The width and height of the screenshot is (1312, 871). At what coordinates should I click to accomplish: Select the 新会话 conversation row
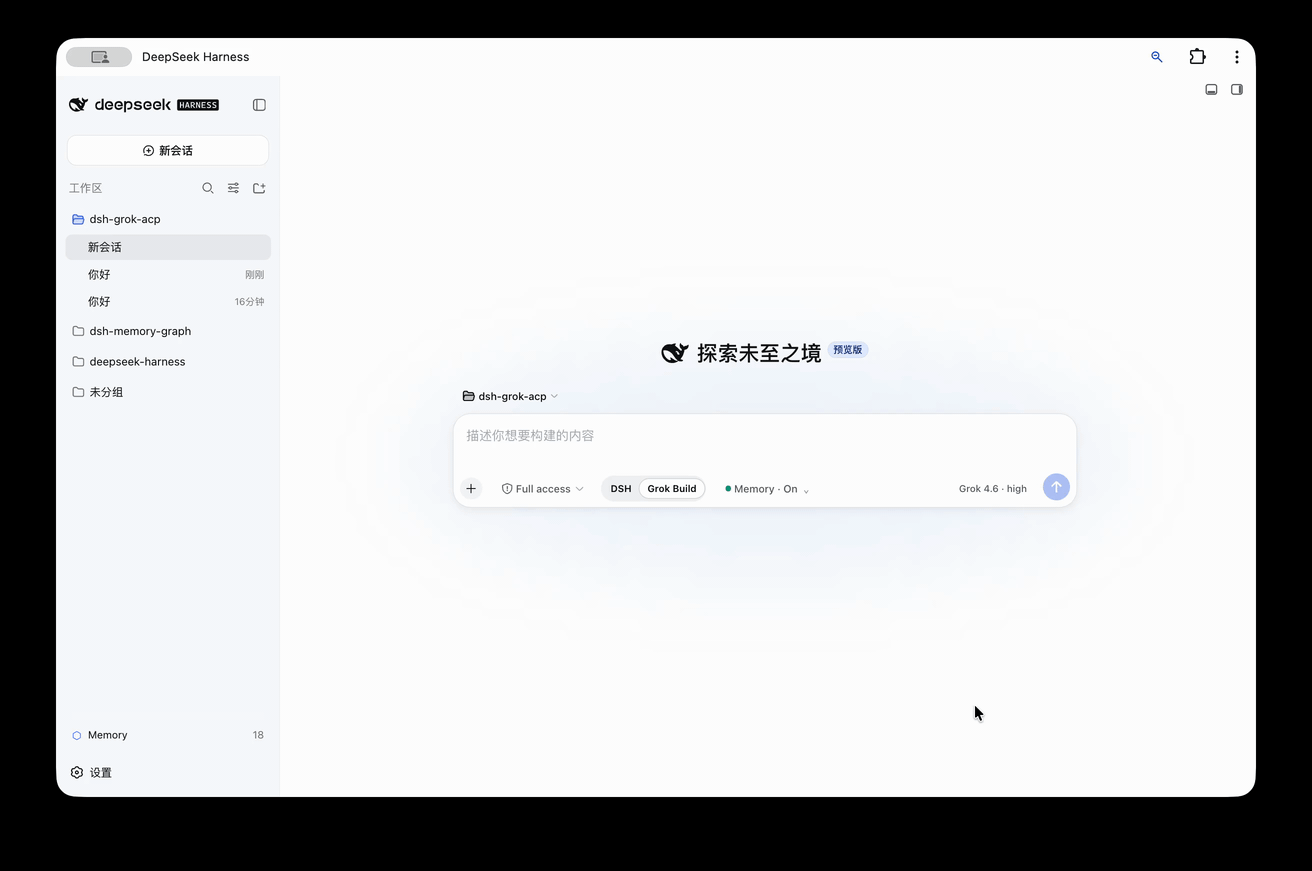coord(168,247)
